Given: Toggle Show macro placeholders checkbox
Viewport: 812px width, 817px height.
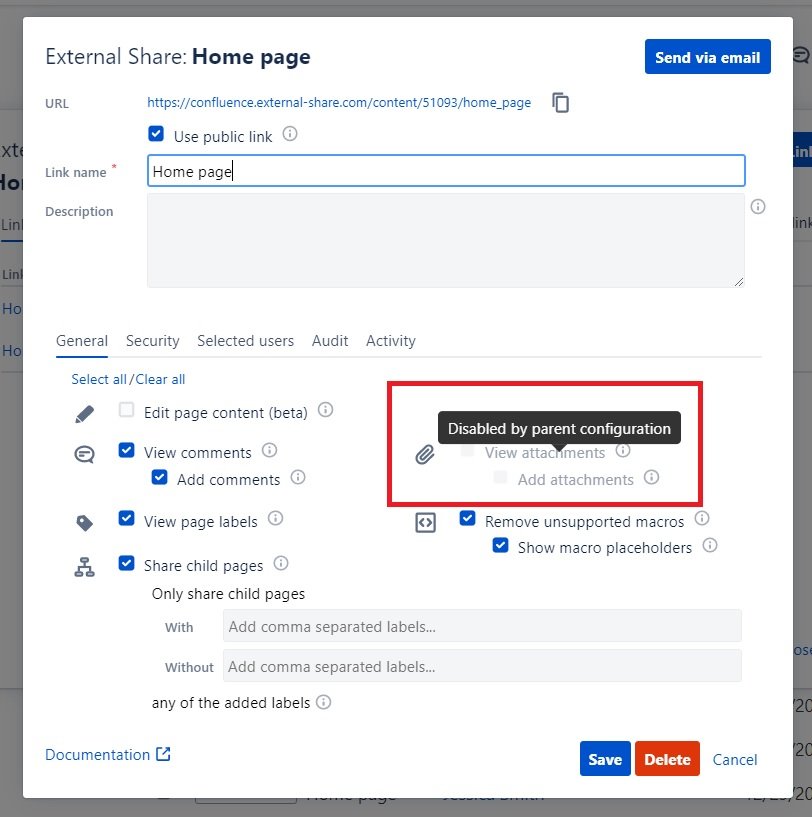Looking at the screenshot, I should point(500,546).
